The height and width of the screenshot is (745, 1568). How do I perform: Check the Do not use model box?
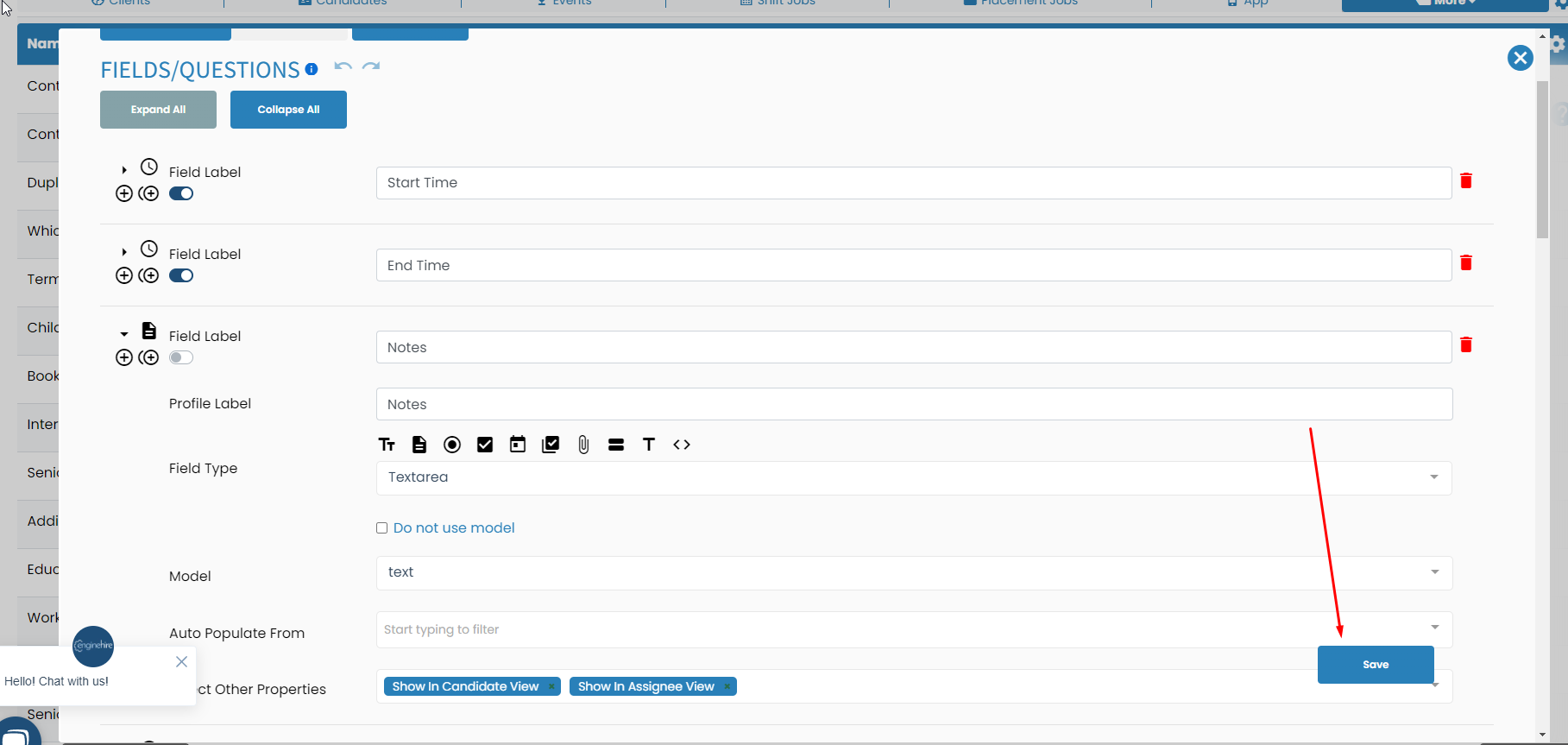(381, 528)
